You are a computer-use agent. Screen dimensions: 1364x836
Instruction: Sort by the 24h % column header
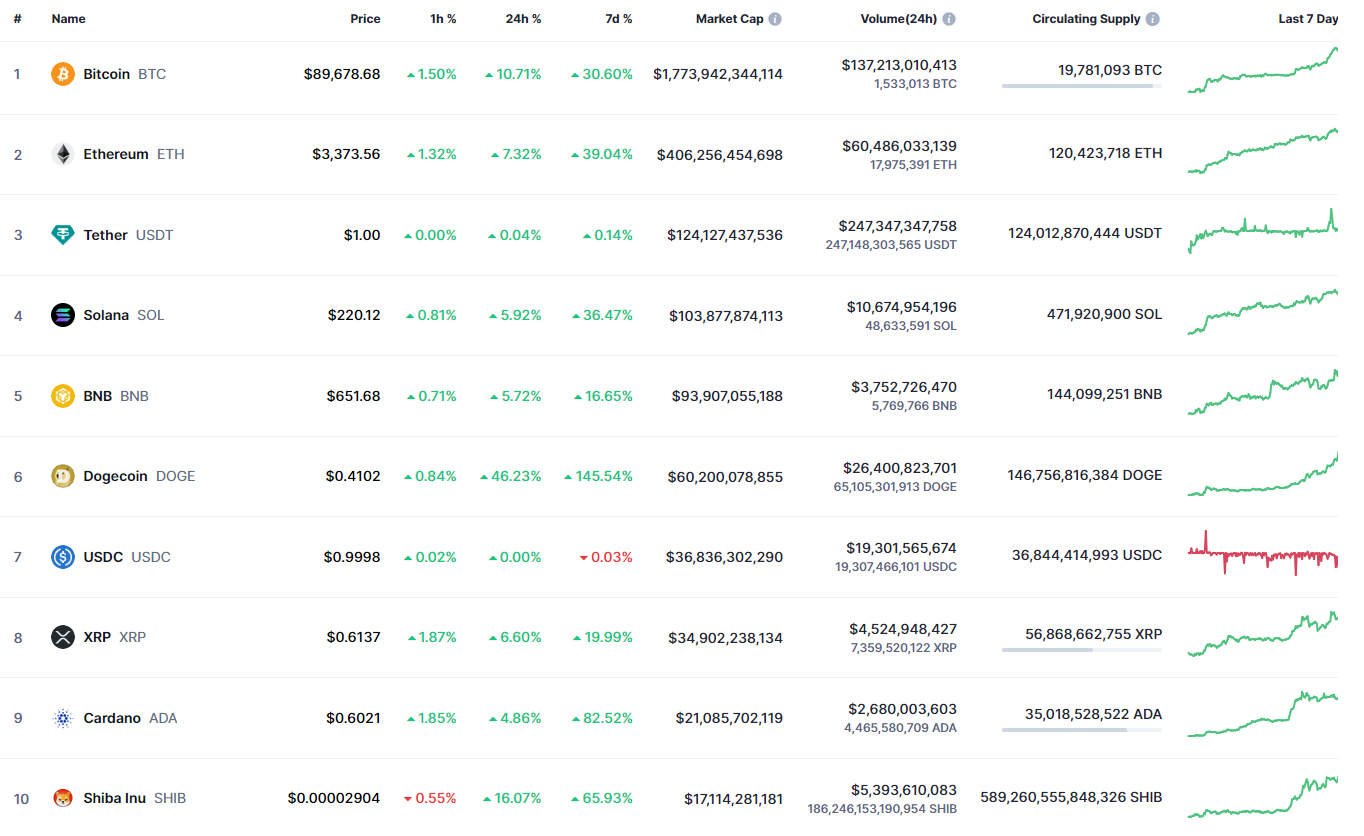click(523, 19)
